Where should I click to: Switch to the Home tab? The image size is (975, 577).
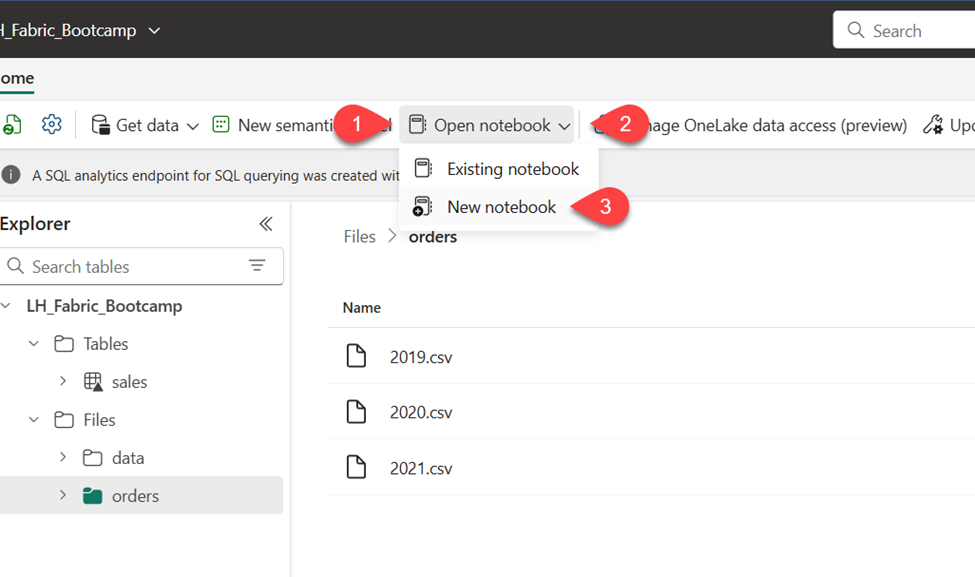tap(17, 78)
